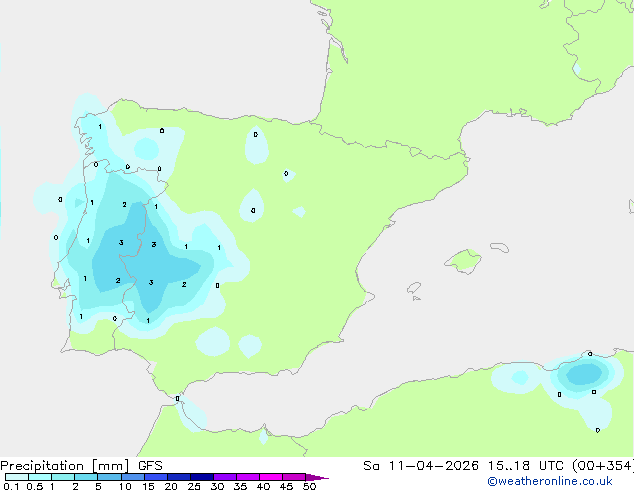
Task: Click the 30 to 35 mm purple swatch
Action: (x=225, y=477)
